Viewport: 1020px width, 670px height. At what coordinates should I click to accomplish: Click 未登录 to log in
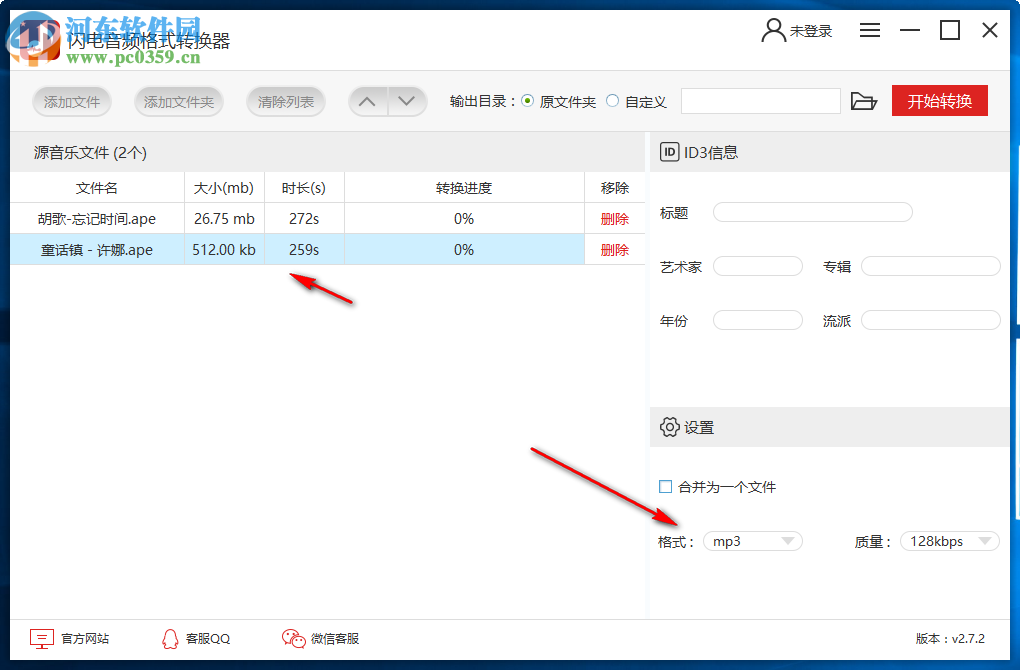[809, 30]
